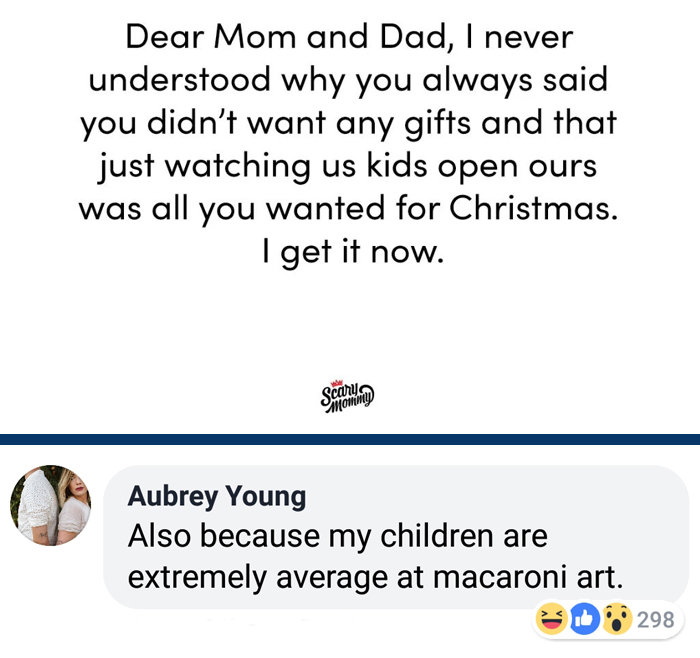
Task: Click the word 'wanted' in the meme text
Action: coord(325,209)
